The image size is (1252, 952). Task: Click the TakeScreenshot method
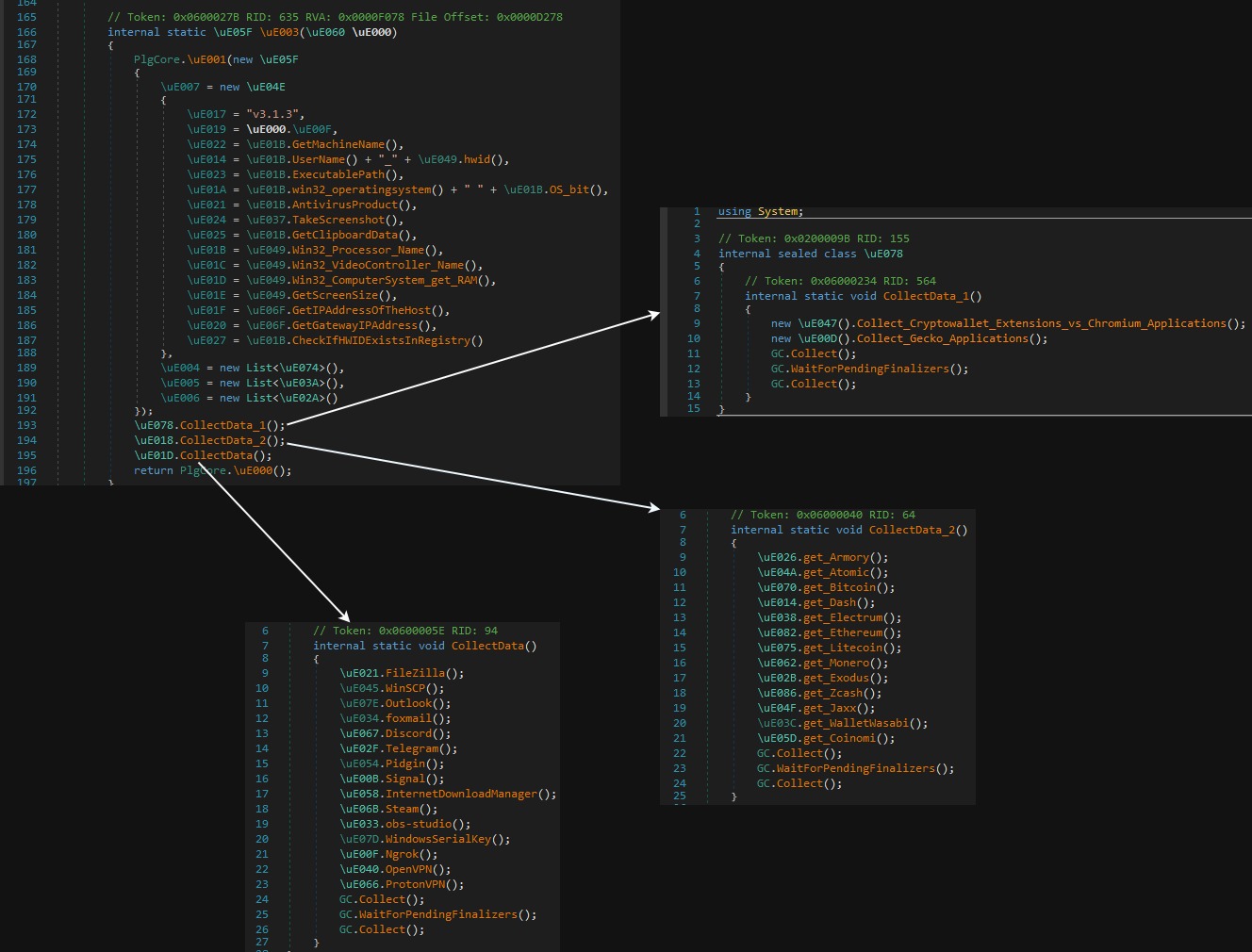pos(338,220)
